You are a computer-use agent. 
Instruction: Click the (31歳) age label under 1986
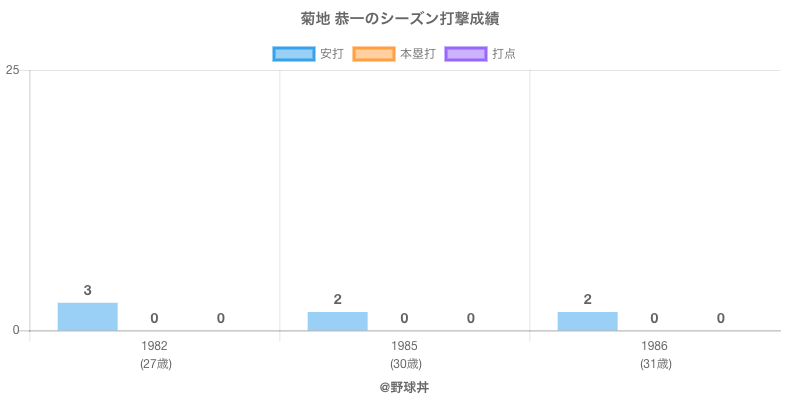coord(655,364)
